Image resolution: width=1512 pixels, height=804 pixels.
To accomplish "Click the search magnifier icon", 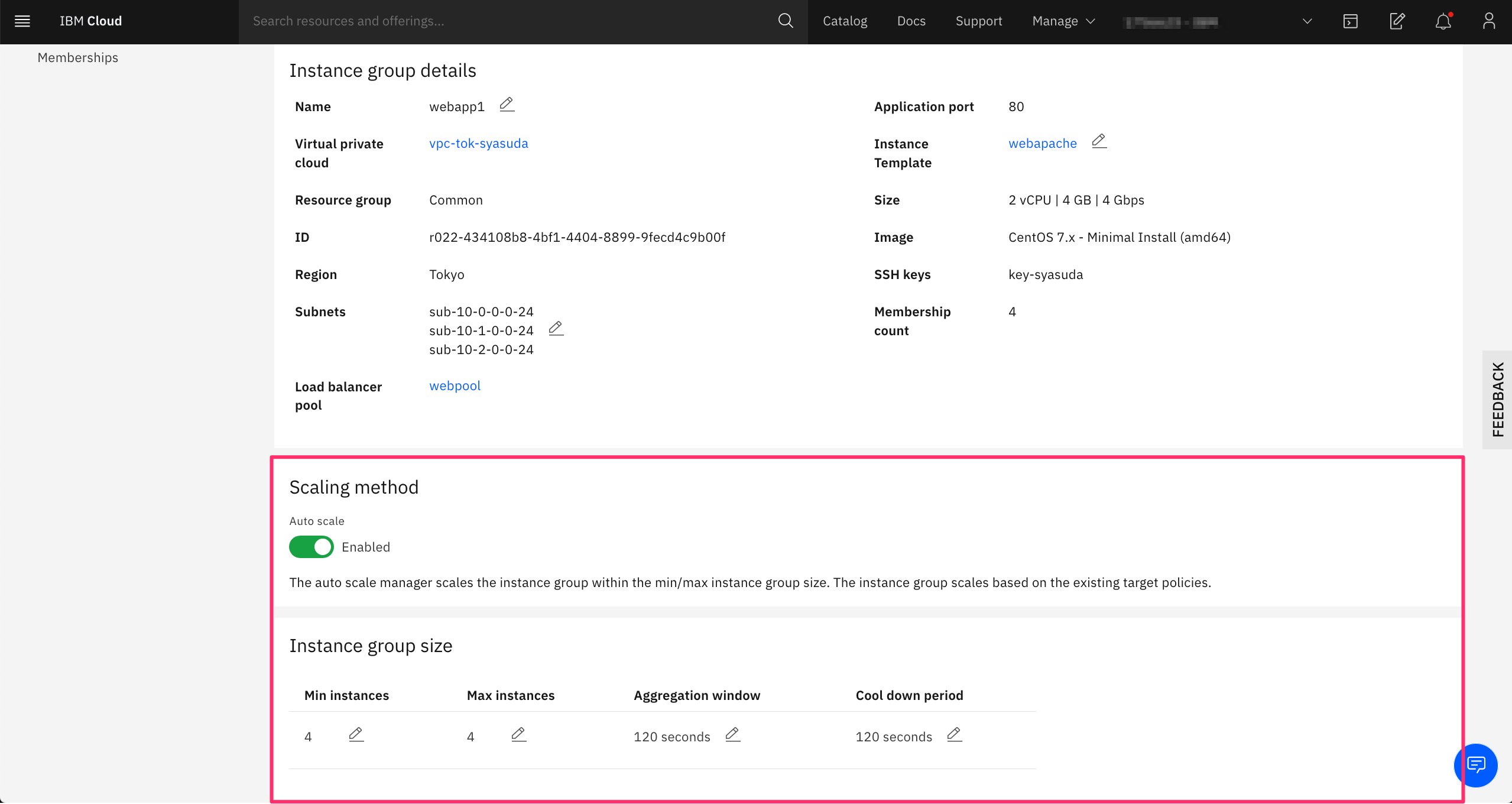I will (785, 21).
